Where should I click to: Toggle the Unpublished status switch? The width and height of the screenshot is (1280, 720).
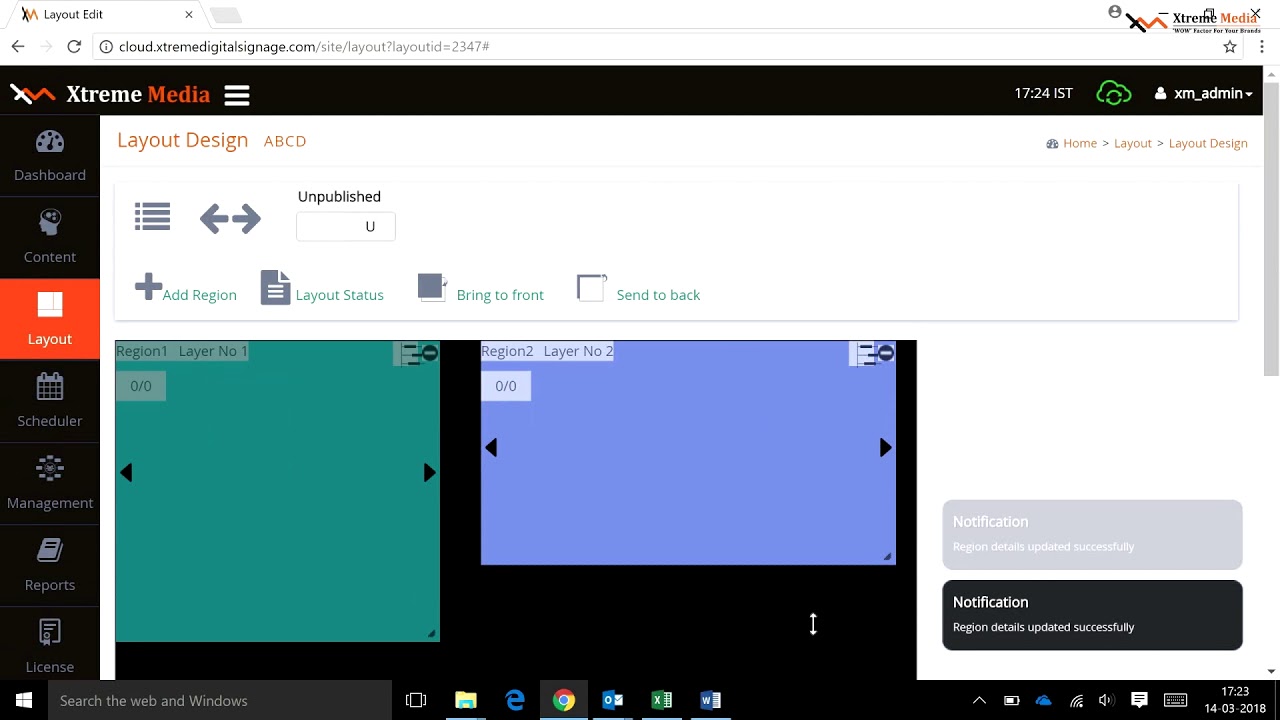(x=346, y=227)
